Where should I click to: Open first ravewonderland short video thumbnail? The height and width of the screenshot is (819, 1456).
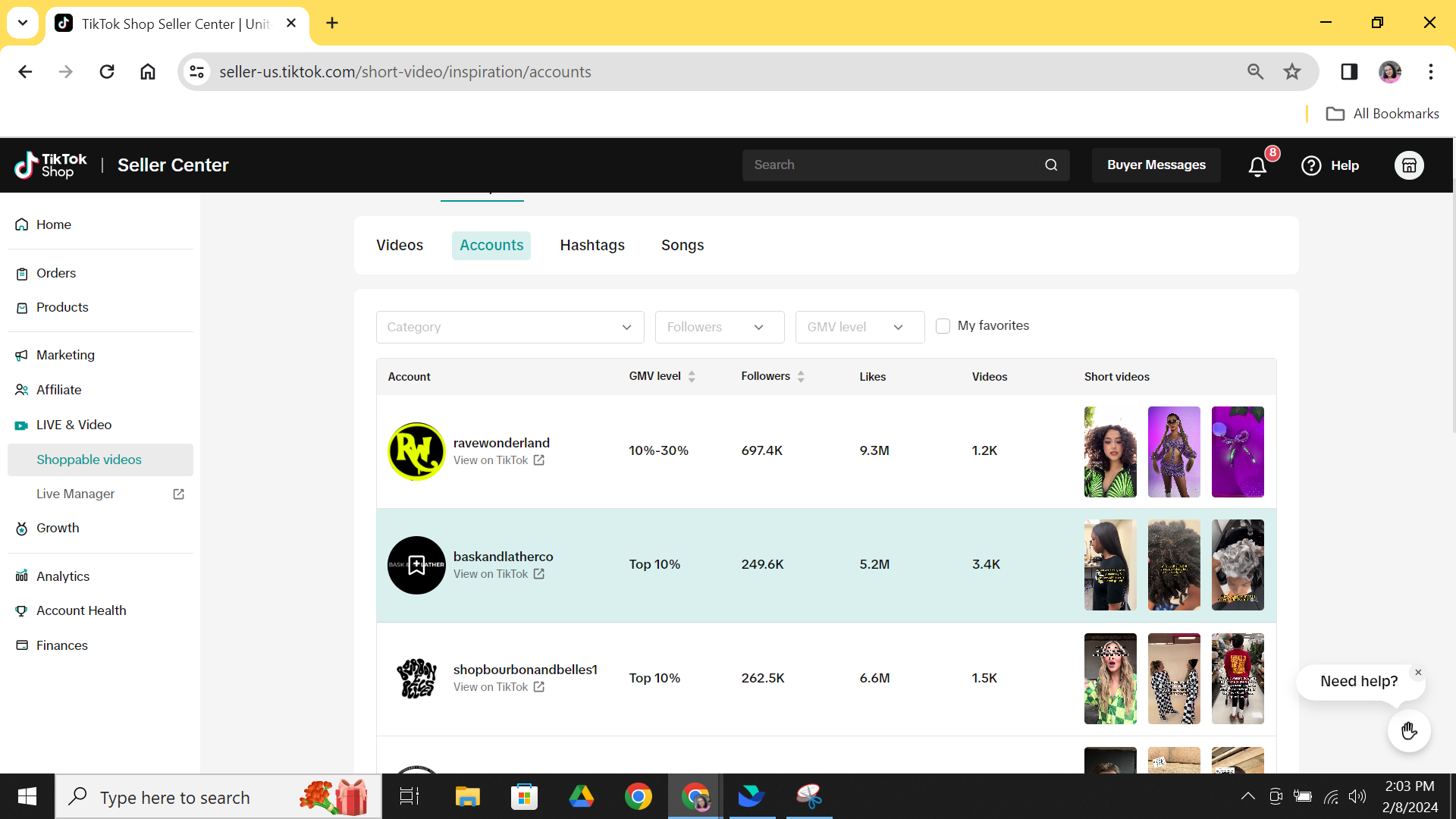[1110, 452]
